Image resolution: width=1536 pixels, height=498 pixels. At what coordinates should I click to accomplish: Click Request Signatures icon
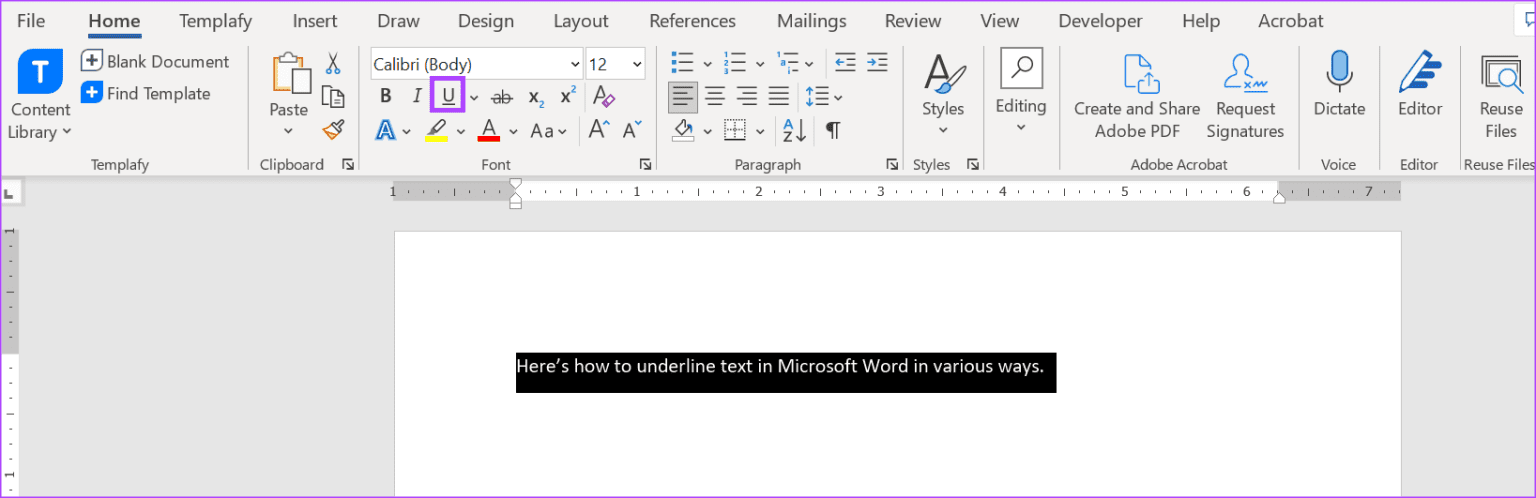1245,74
